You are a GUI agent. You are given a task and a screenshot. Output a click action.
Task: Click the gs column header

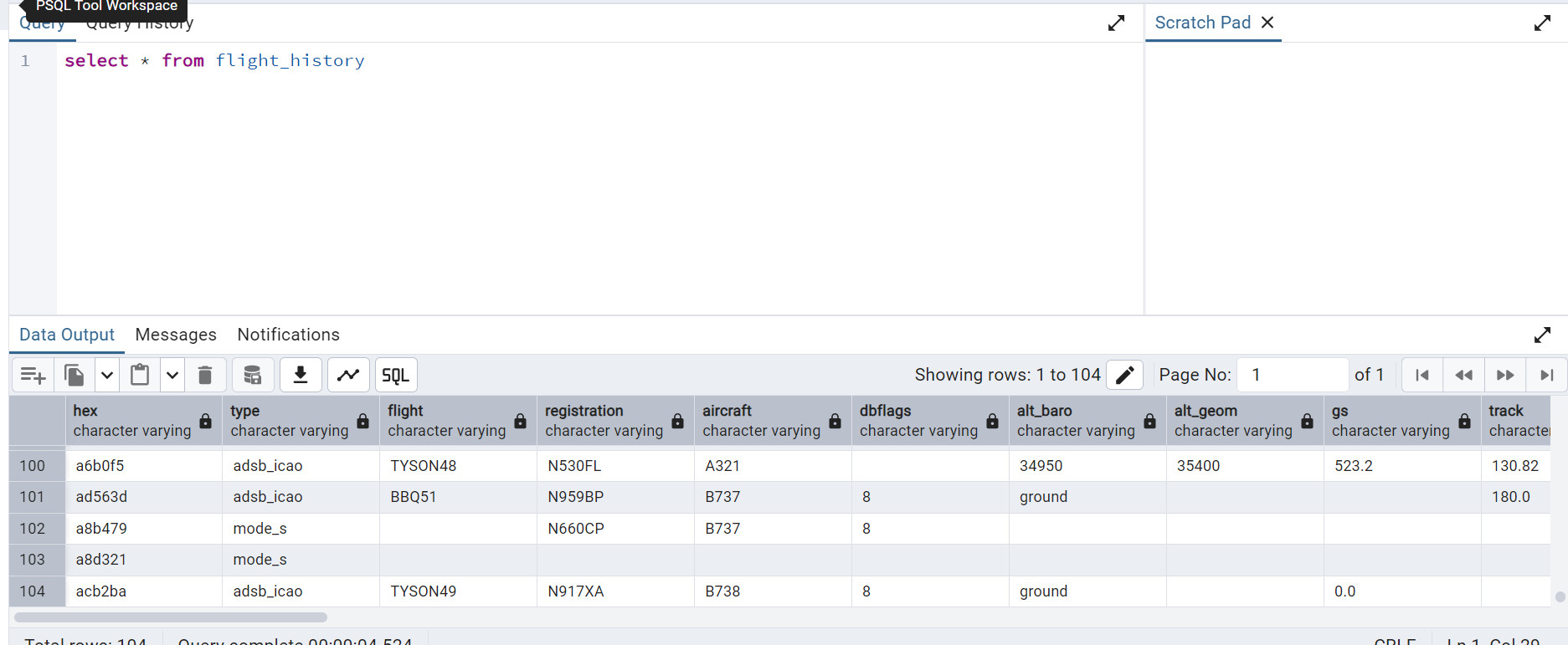(1403, 421)
